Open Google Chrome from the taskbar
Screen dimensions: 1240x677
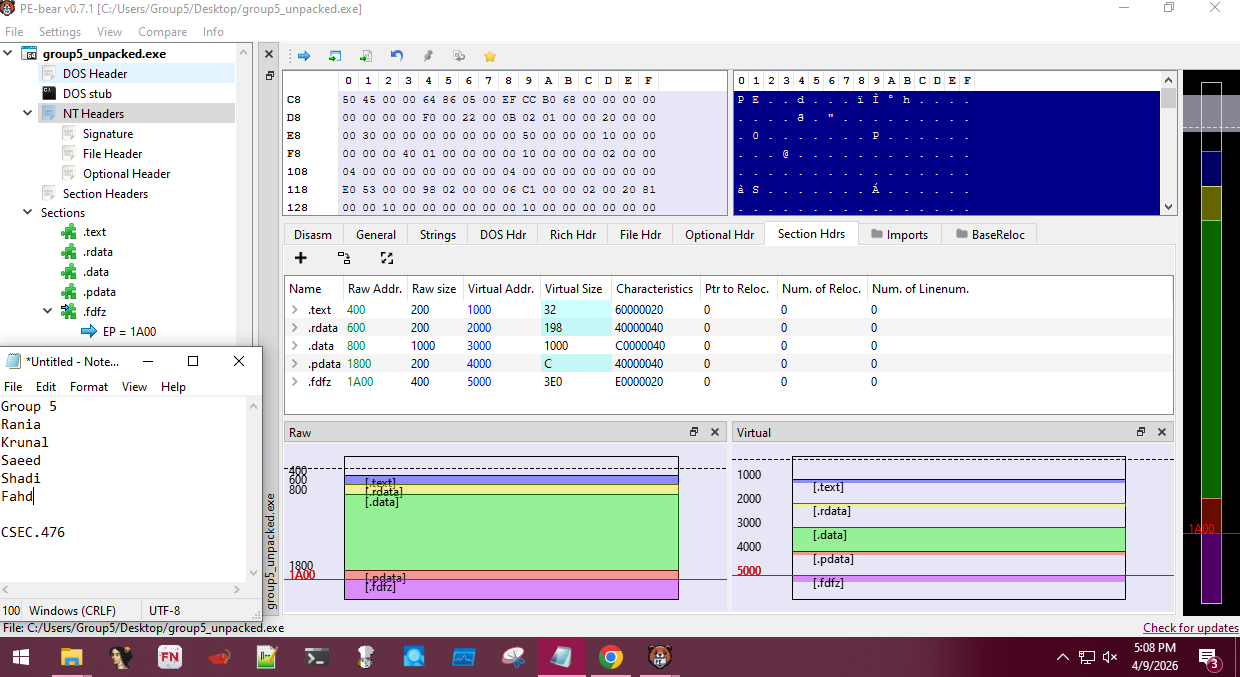coord(610,657)
